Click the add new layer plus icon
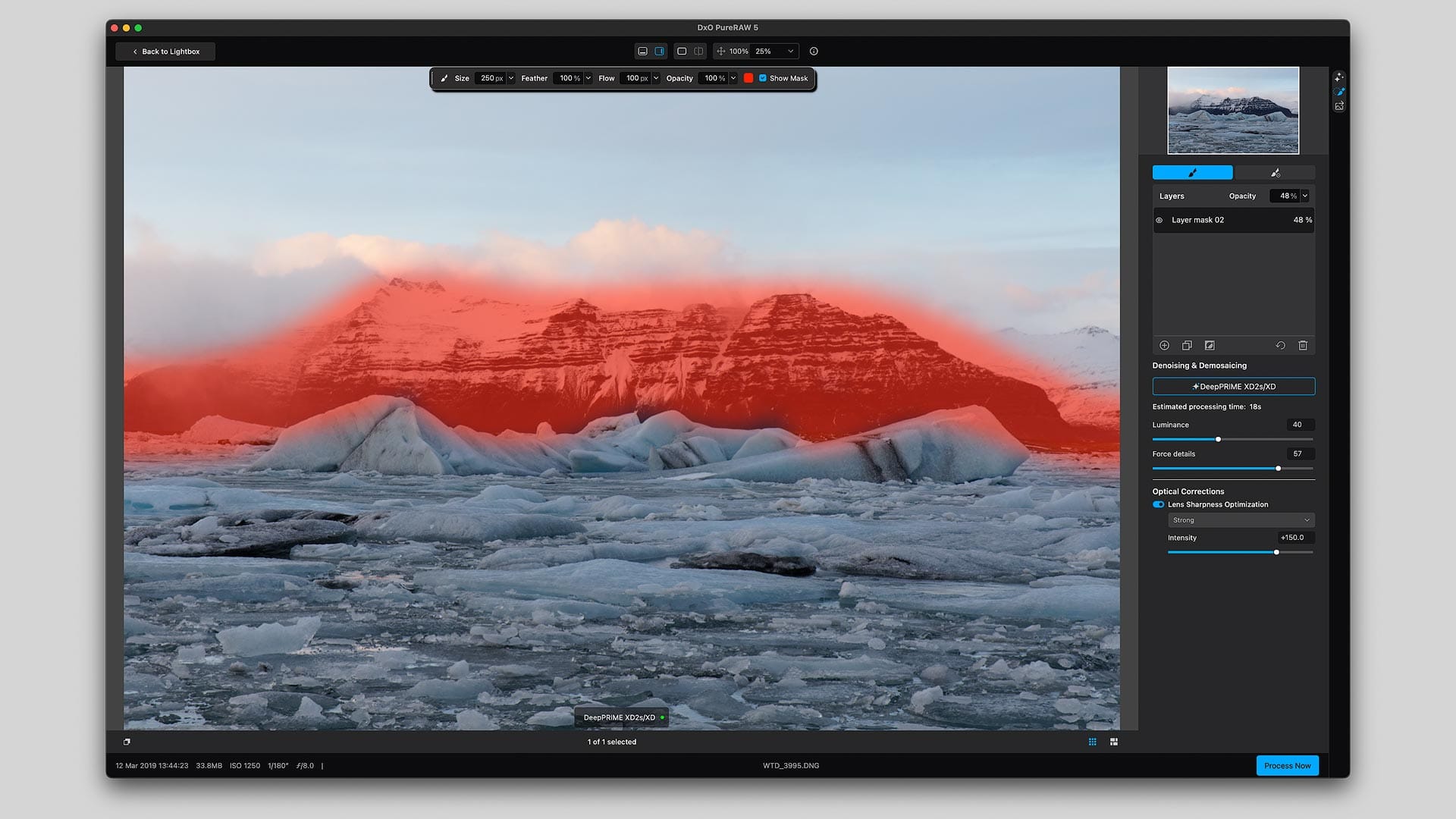 click(1164, 345)
